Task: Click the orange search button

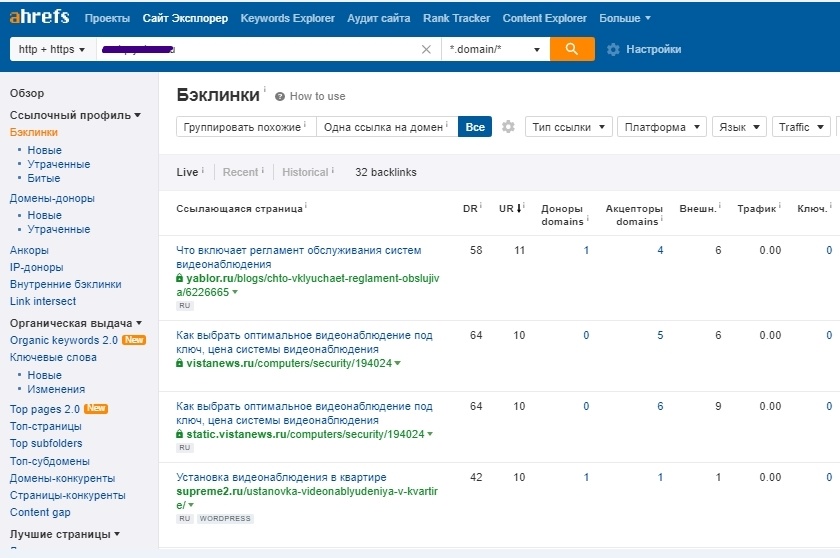Action: (x=573, y=49)
